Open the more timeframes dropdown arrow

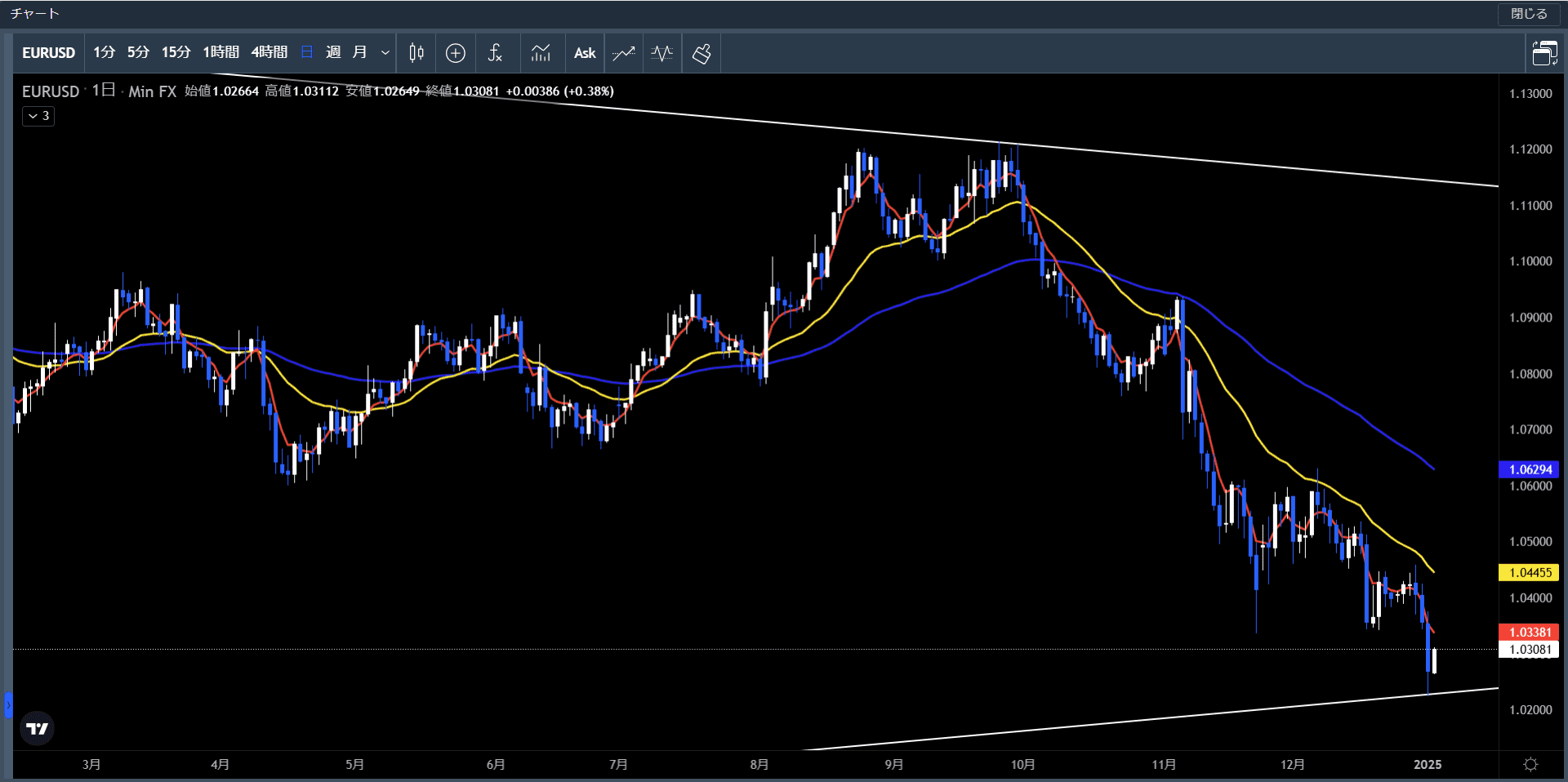[385, 53]
